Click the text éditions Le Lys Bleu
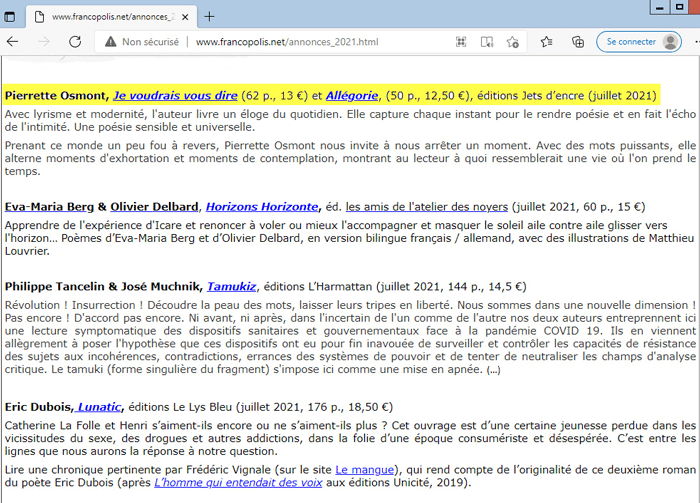 coord(180,407)
